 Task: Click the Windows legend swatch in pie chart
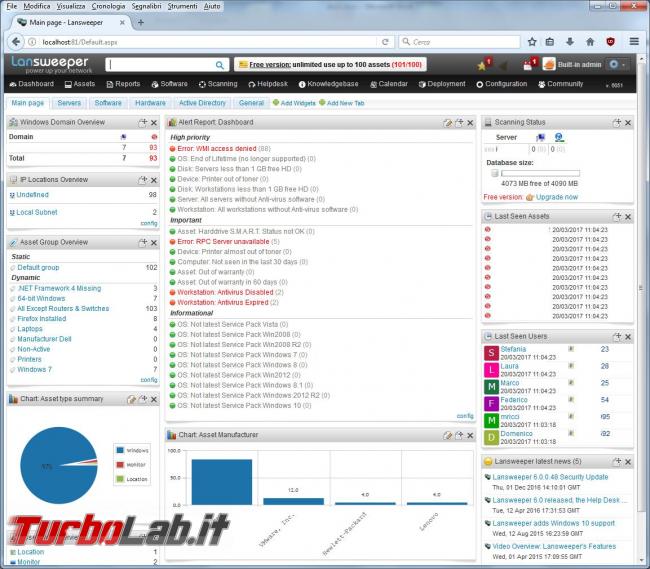pyautogui.click(x=120, y=450)
